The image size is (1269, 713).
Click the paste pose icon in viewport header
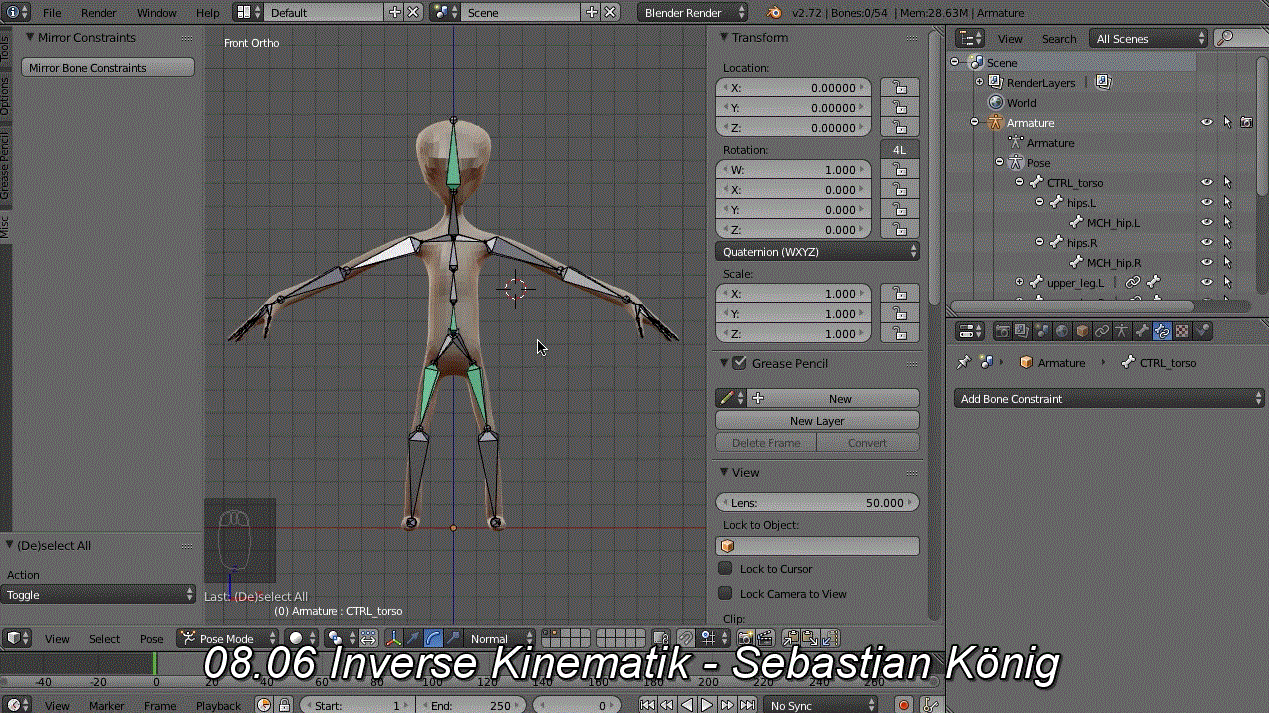pyautogui.click(x=810, y=638)
